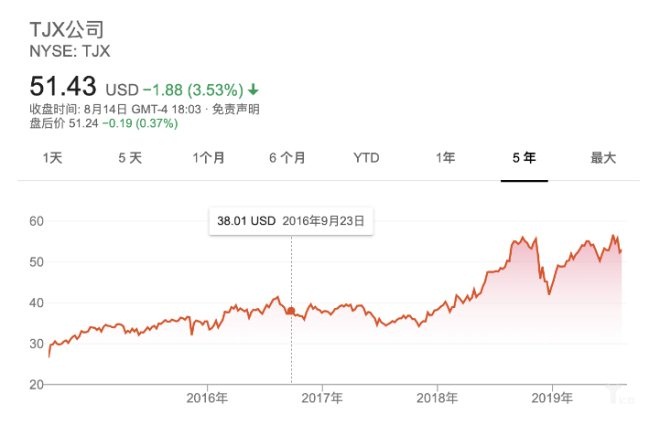This screenshot has width=660, height=435.
Task: Click the 2017年 axis label
Action: 322,397
